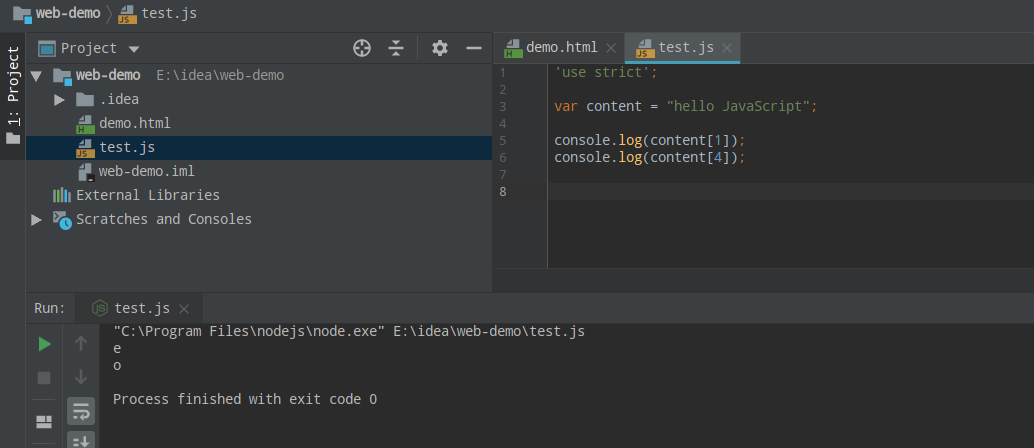Rerun test.js with green play button

click(44, 344)
